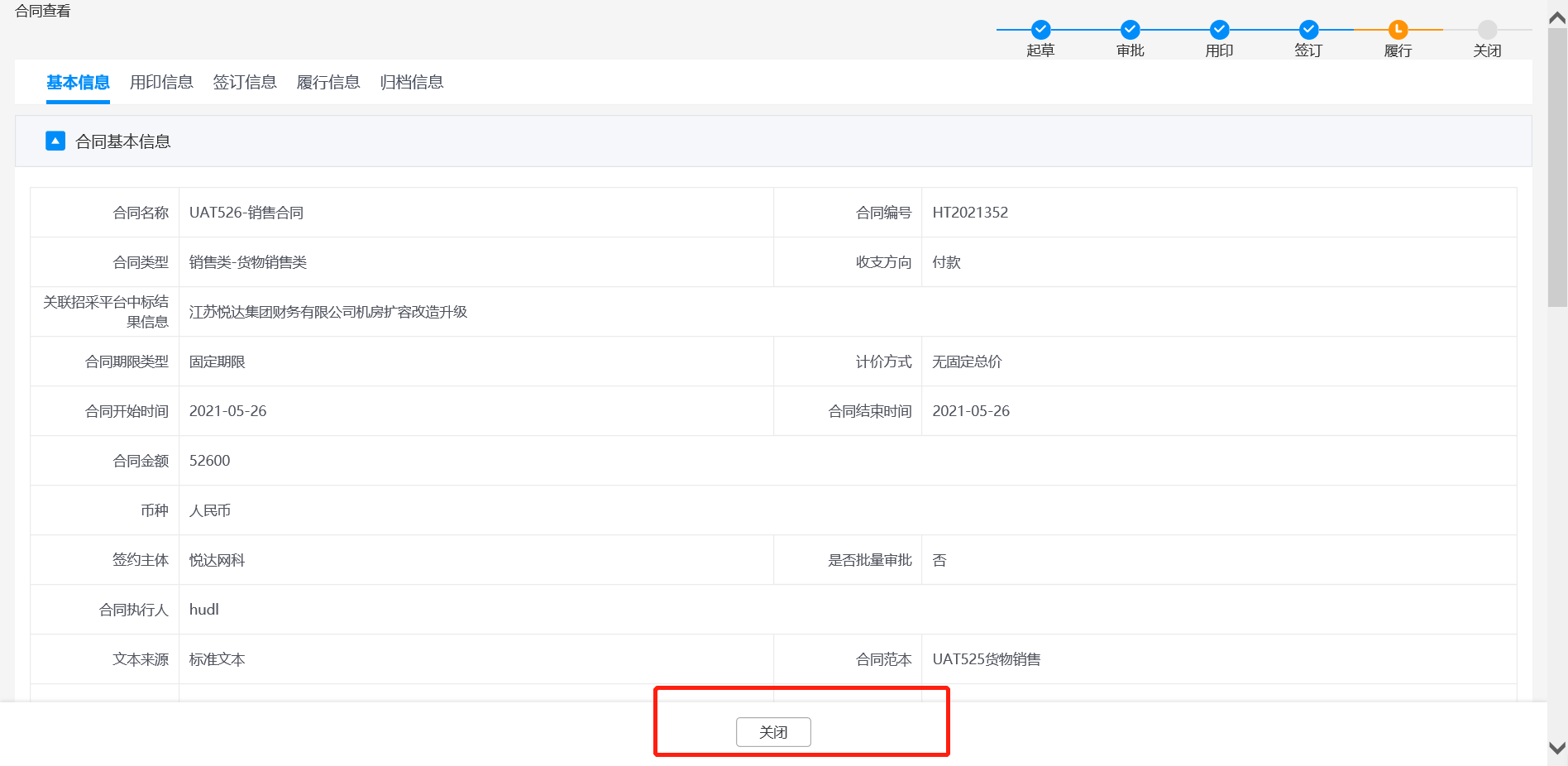Click the orange 履行 in-progress step icon
This screenshot has height=766, width=1568.
(1398, 30)
